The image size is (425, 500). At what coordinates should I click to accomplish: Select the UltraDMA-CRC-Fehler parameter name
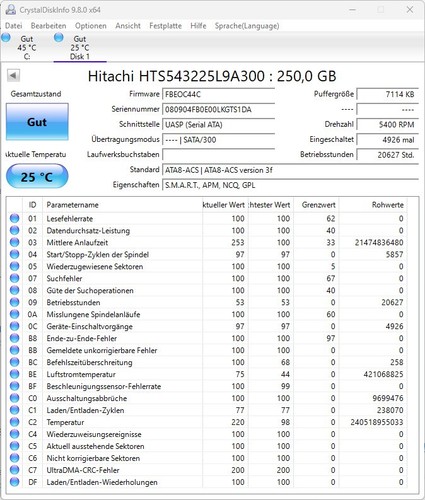pyautogui.click(x=83, y=470)
